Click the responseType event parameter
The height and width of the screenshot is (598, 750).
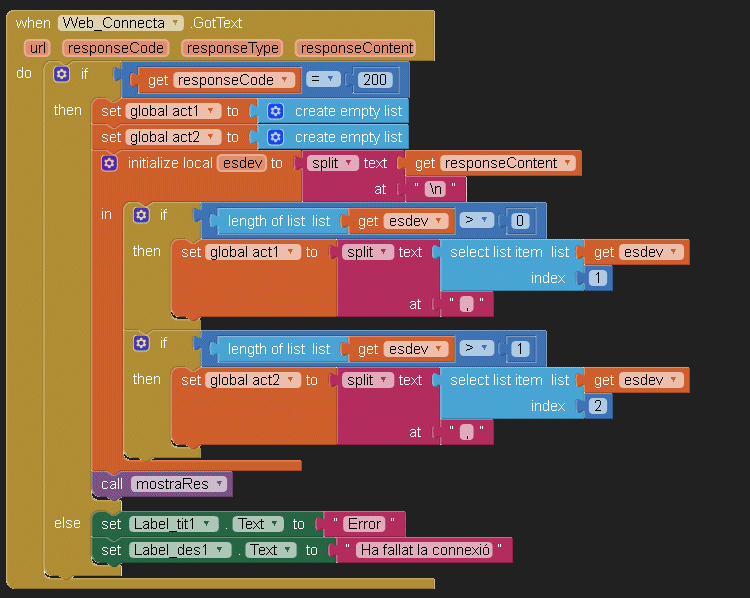233,47
